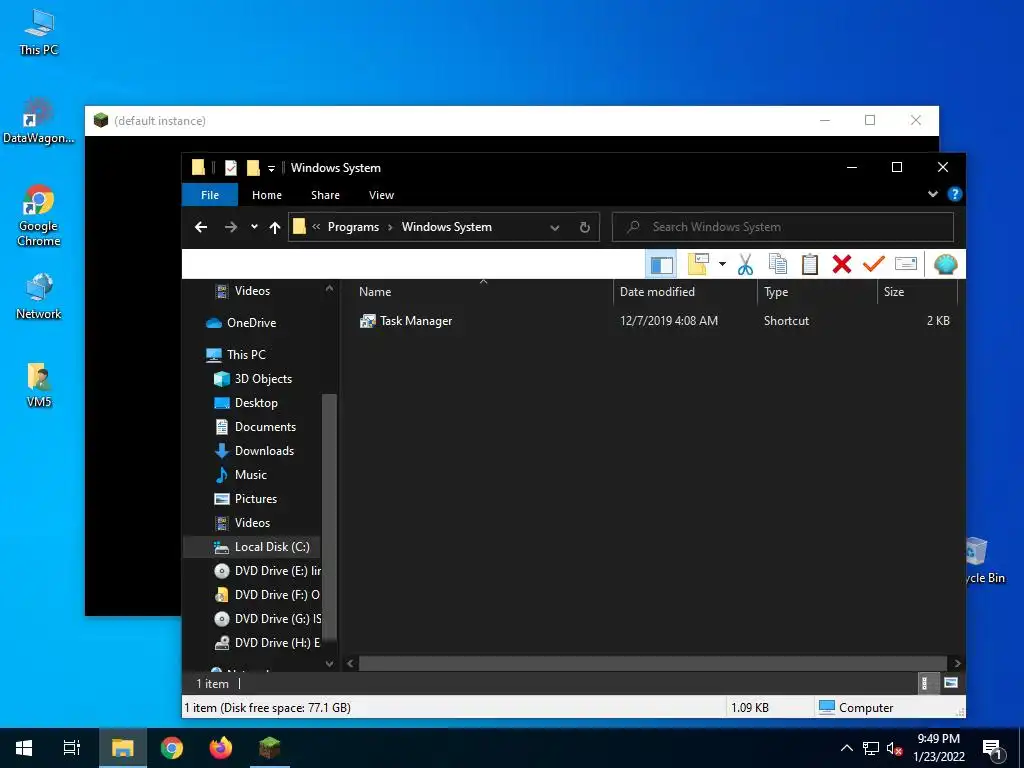Viewport: 1024px width, 768px height.
Task: Cut selection with the scissors icon
Action: click(x=745, y=264)
